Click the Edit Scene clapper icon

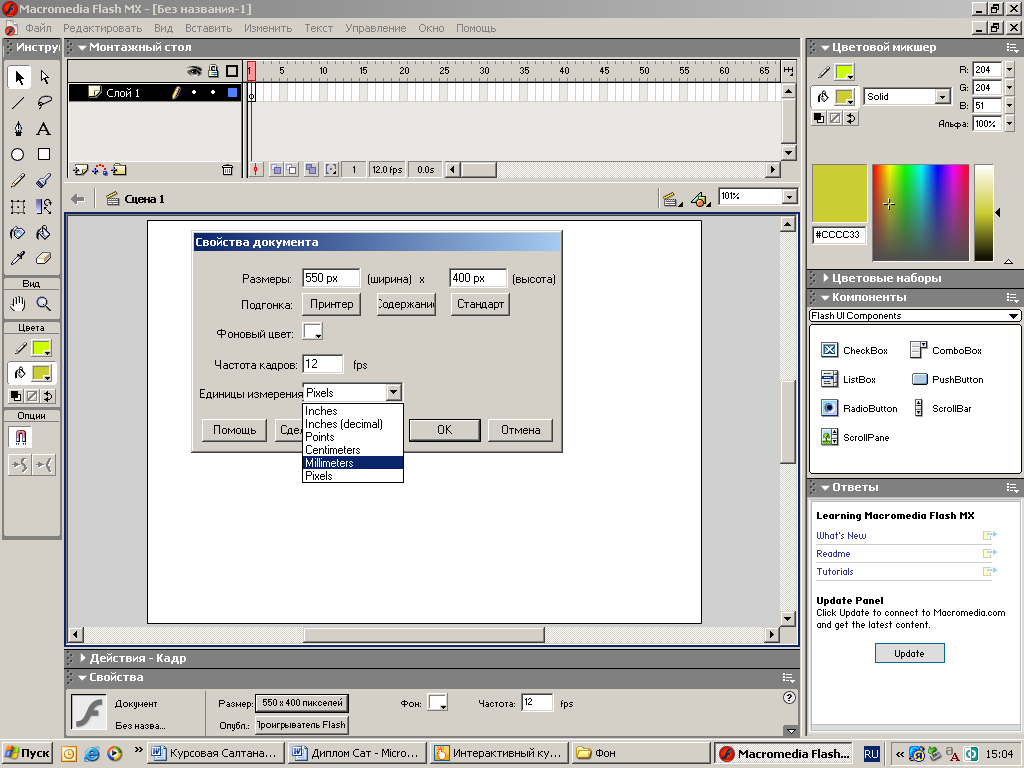tap(671, 199)
